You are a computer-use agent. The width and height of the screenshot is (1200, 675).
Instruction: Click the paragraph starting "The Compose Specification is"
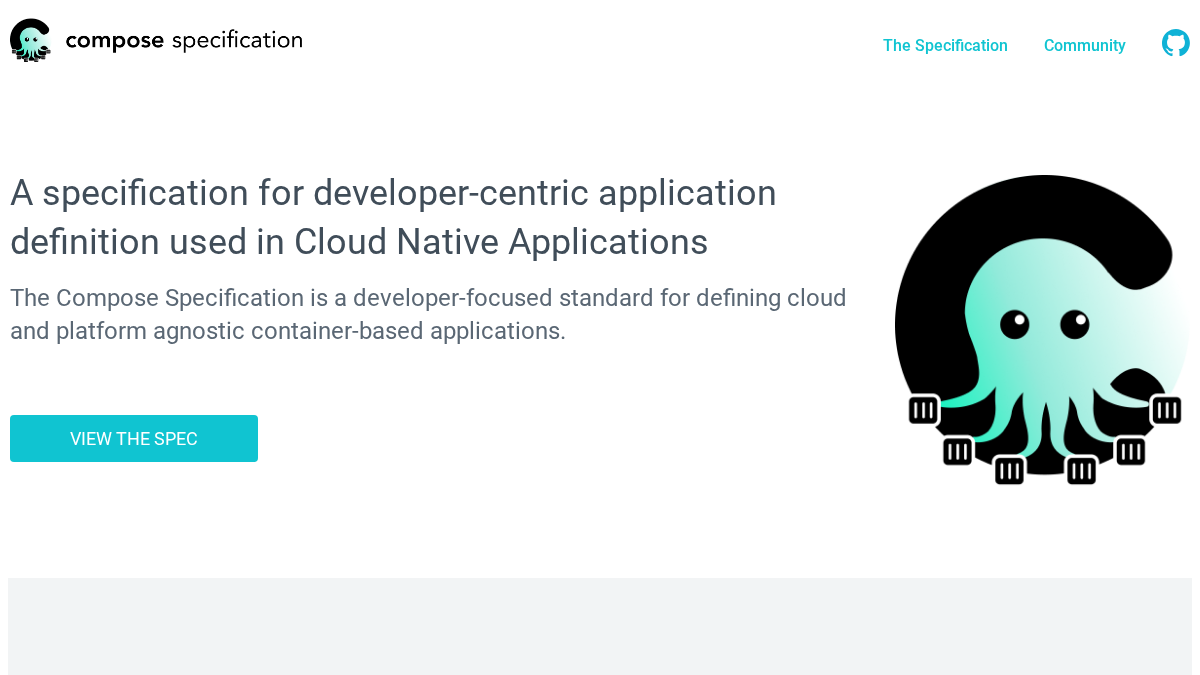click(x=428, y=314)
